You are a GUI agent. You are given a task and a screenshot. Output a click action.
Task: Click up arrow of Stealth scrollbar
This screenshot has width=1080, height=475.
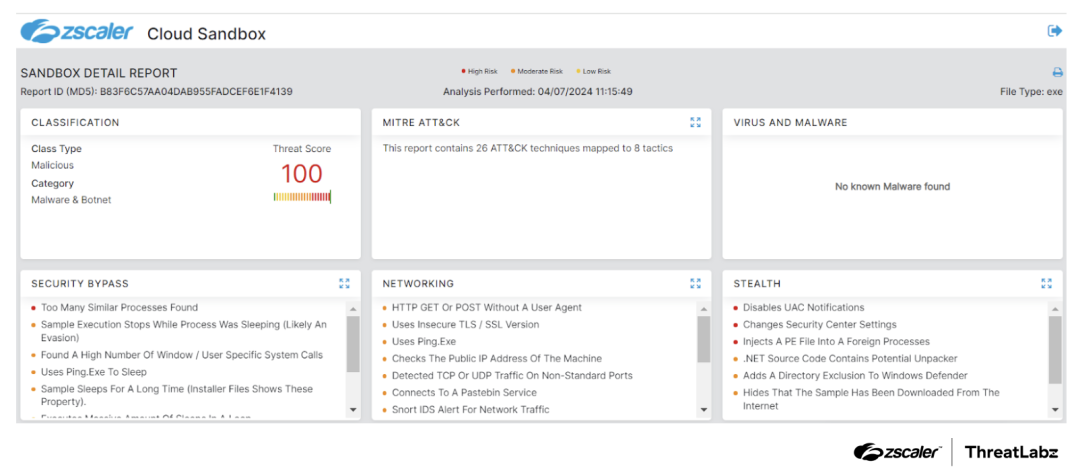pos(1055,308)
